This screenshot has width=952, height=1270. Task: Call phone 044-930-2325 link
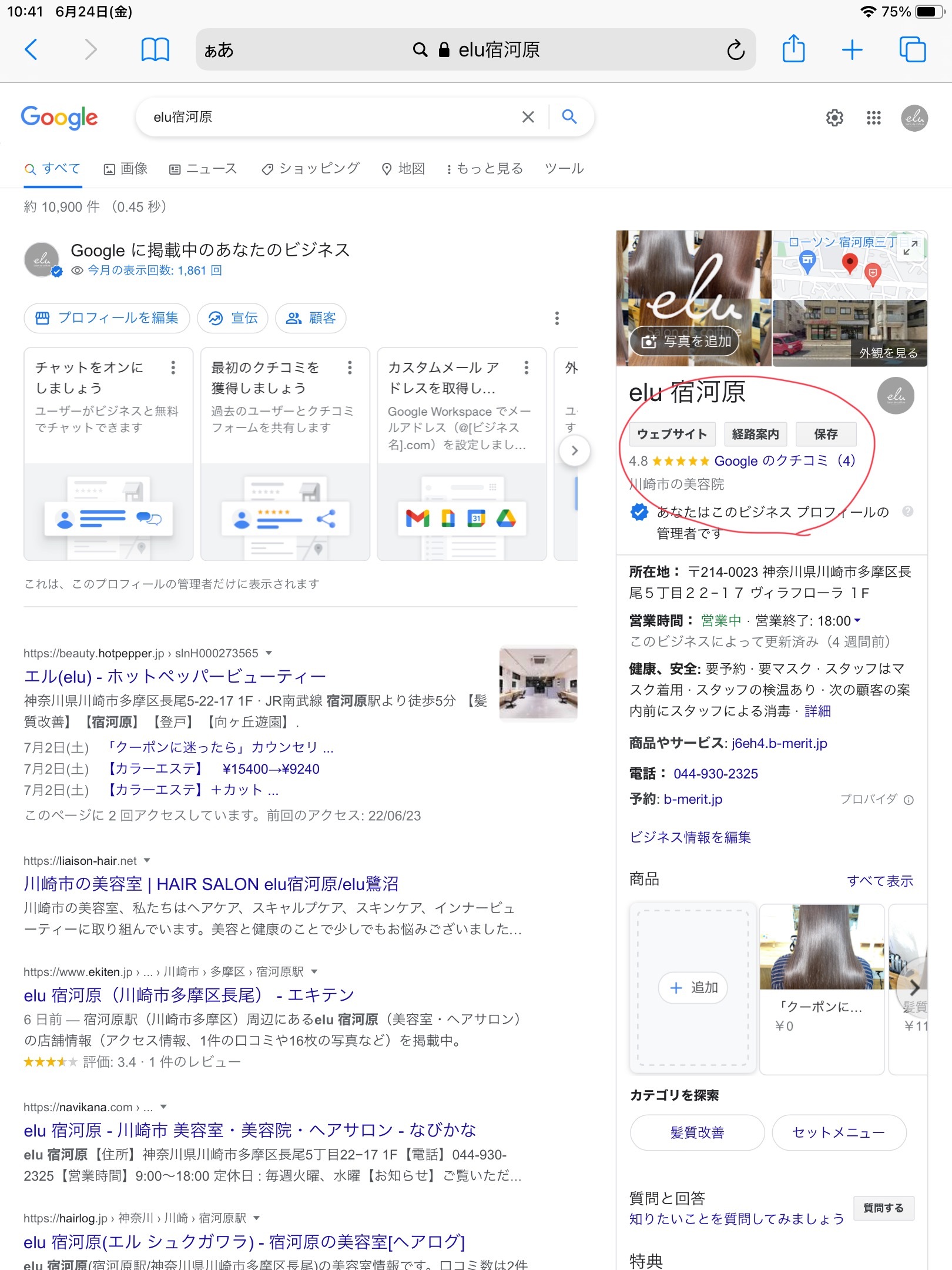point(716,774)
